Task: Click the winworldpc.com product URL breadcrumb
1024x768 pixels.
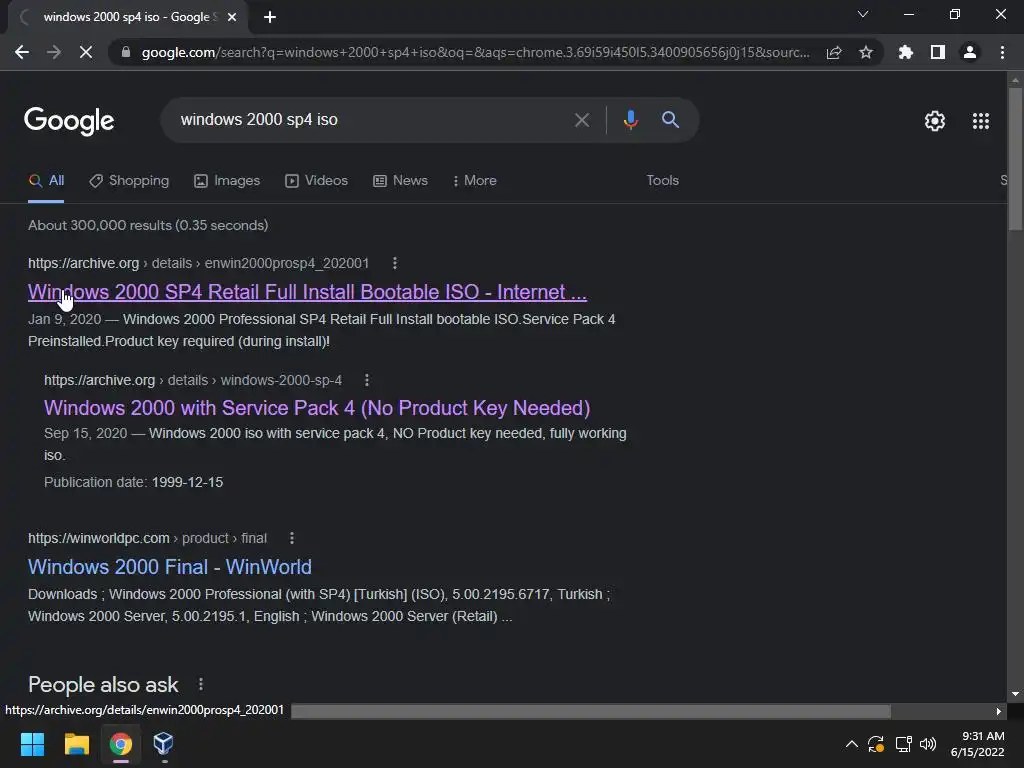Action: [x=148, y=538]
